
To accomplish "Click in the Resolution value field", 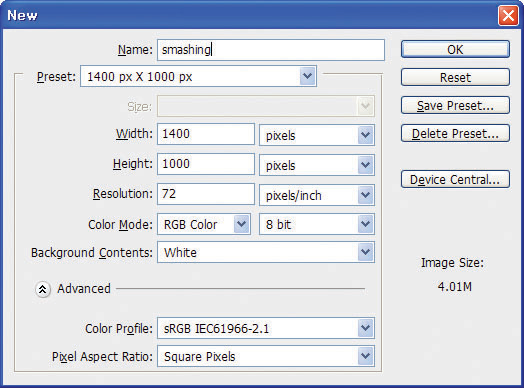I will click(206, 194).
